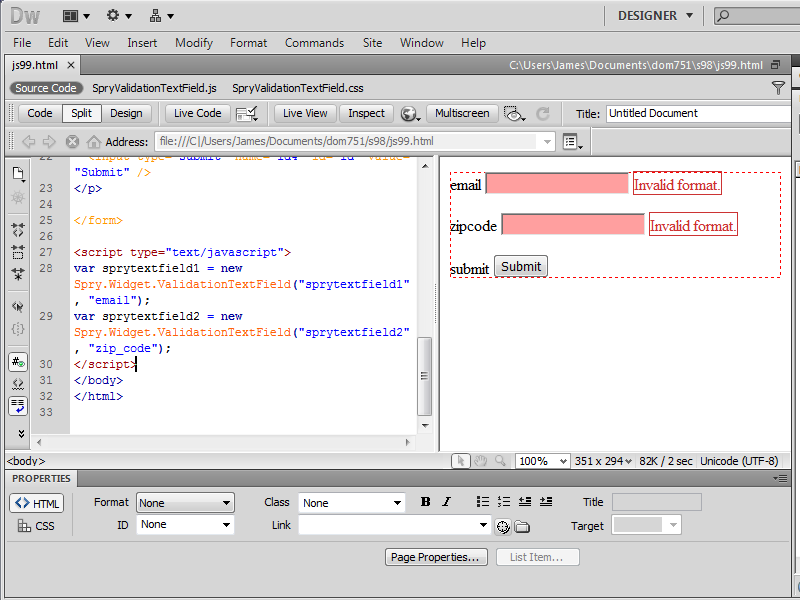
Task: Click the Home icon beside the Address field
Action: tap(94, 142)
